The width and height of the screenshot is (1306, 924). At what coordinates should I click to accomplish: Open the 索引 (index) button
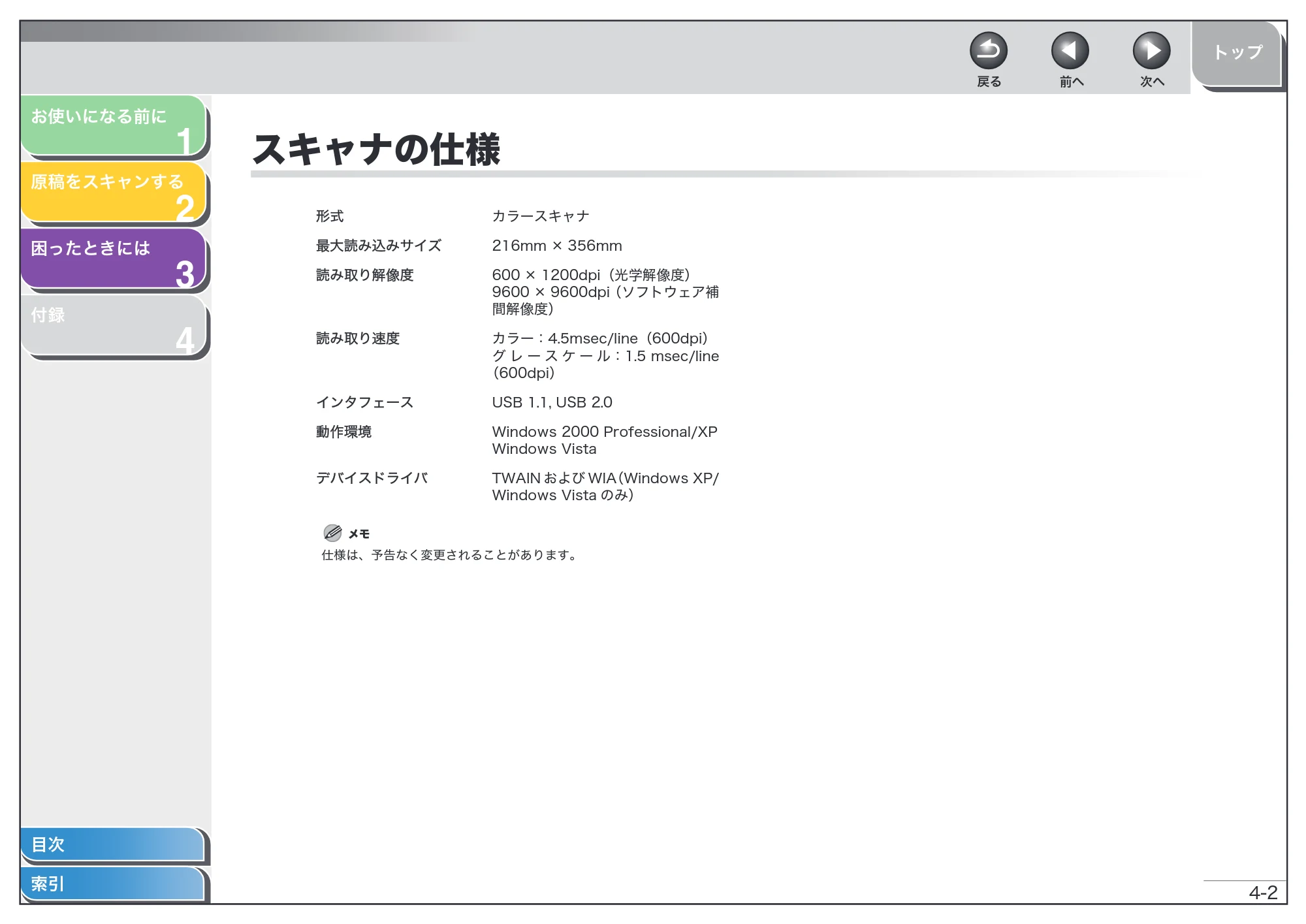112,884
